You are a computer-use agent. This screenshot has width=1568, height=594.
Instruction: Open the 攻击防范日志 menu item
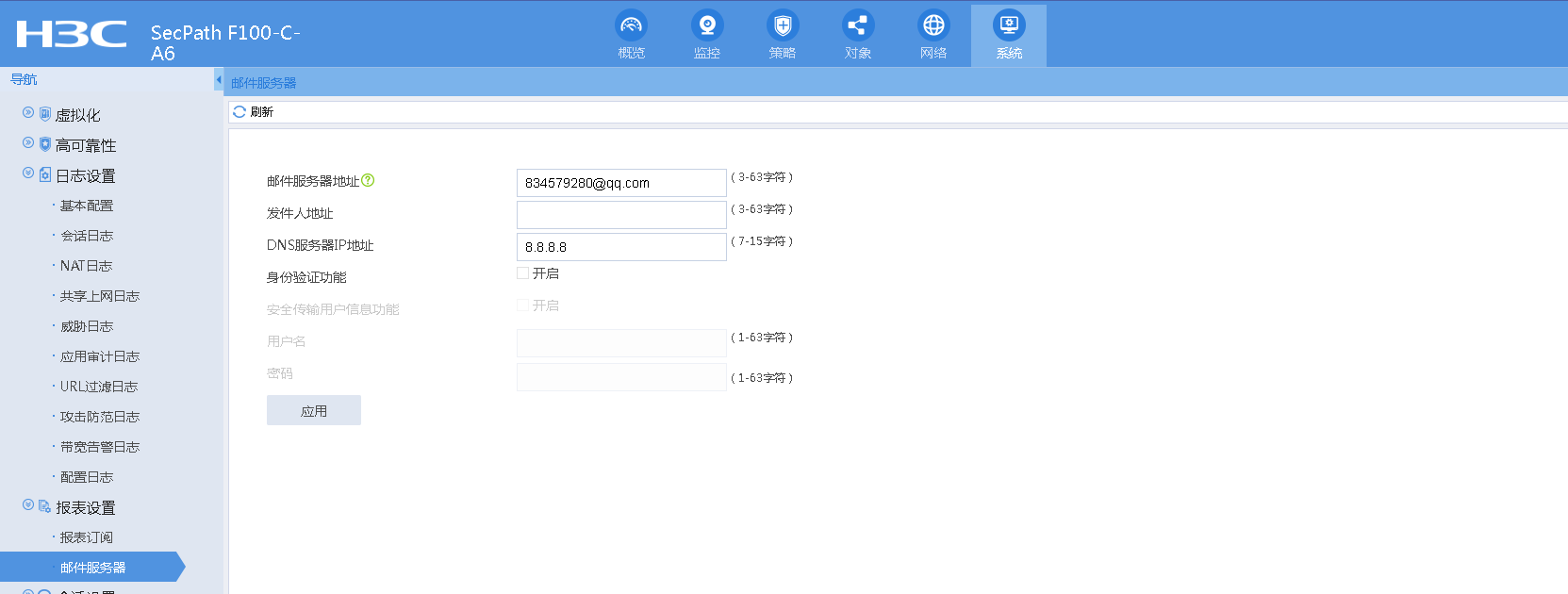tap(100, 417)
